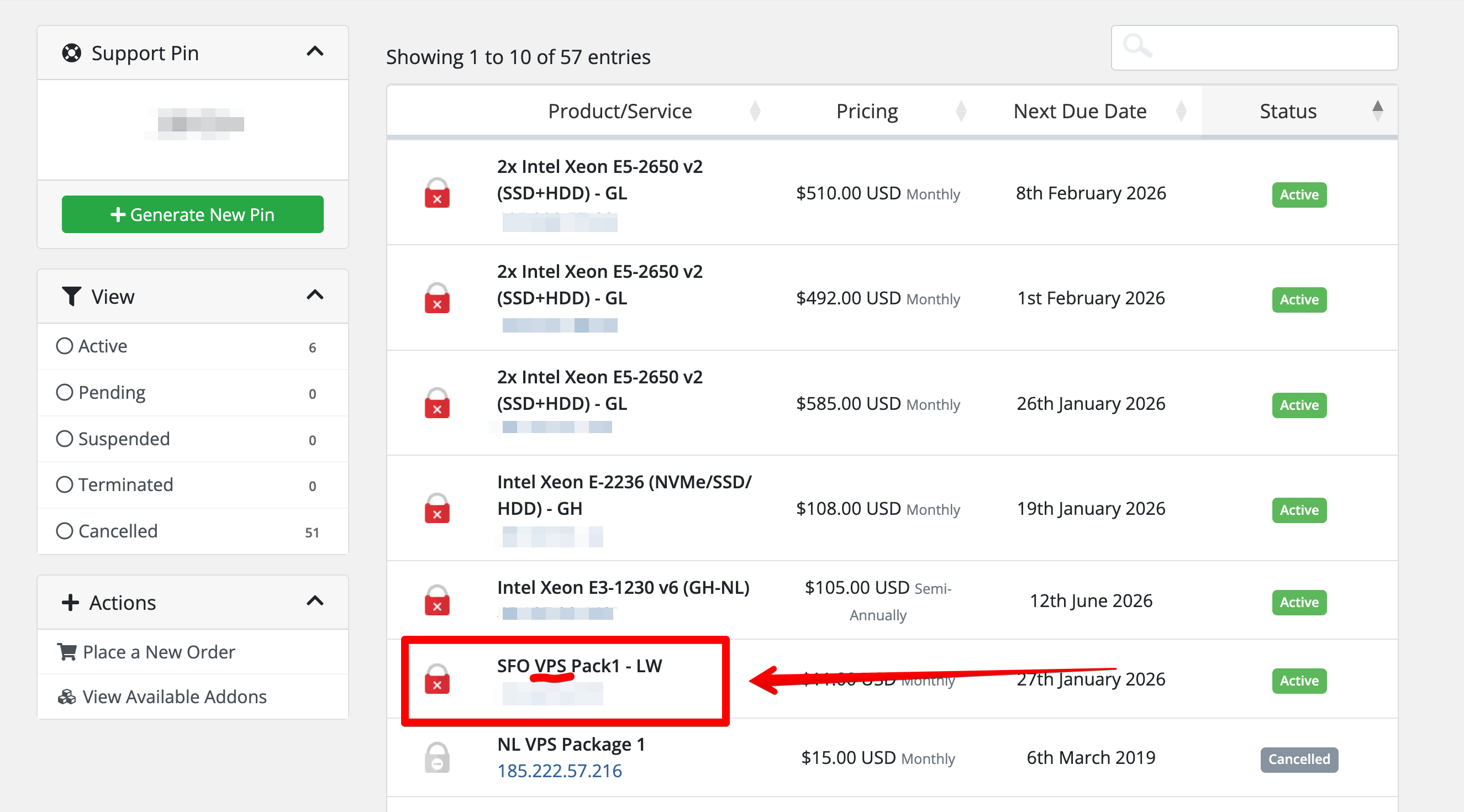The width and height of the screenshot is (1464, 812).
Task: Click the search magnifier icon
Action: point(1136,45)
